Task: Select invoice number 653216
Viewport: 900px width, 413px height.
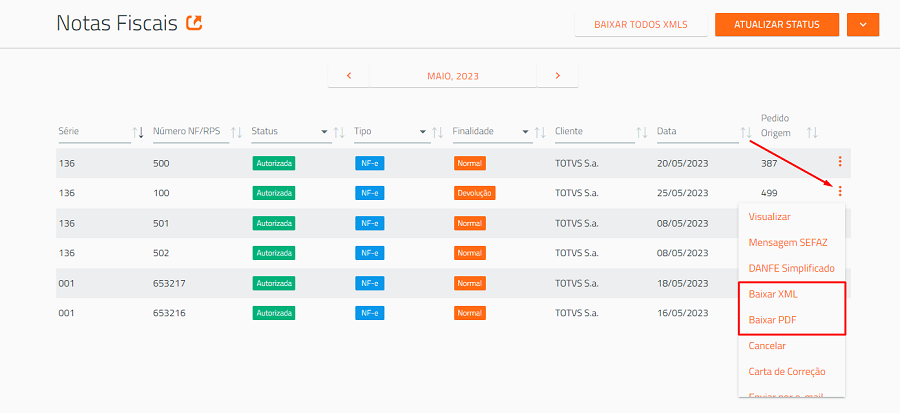Action: (169, 313)
